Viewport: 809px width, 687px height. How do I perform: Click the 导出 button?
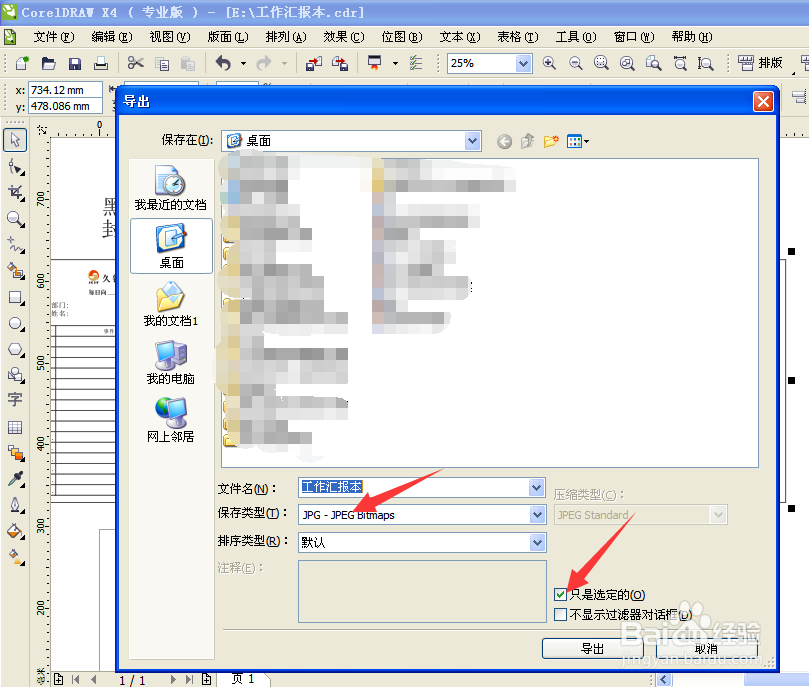pos(592,649)
